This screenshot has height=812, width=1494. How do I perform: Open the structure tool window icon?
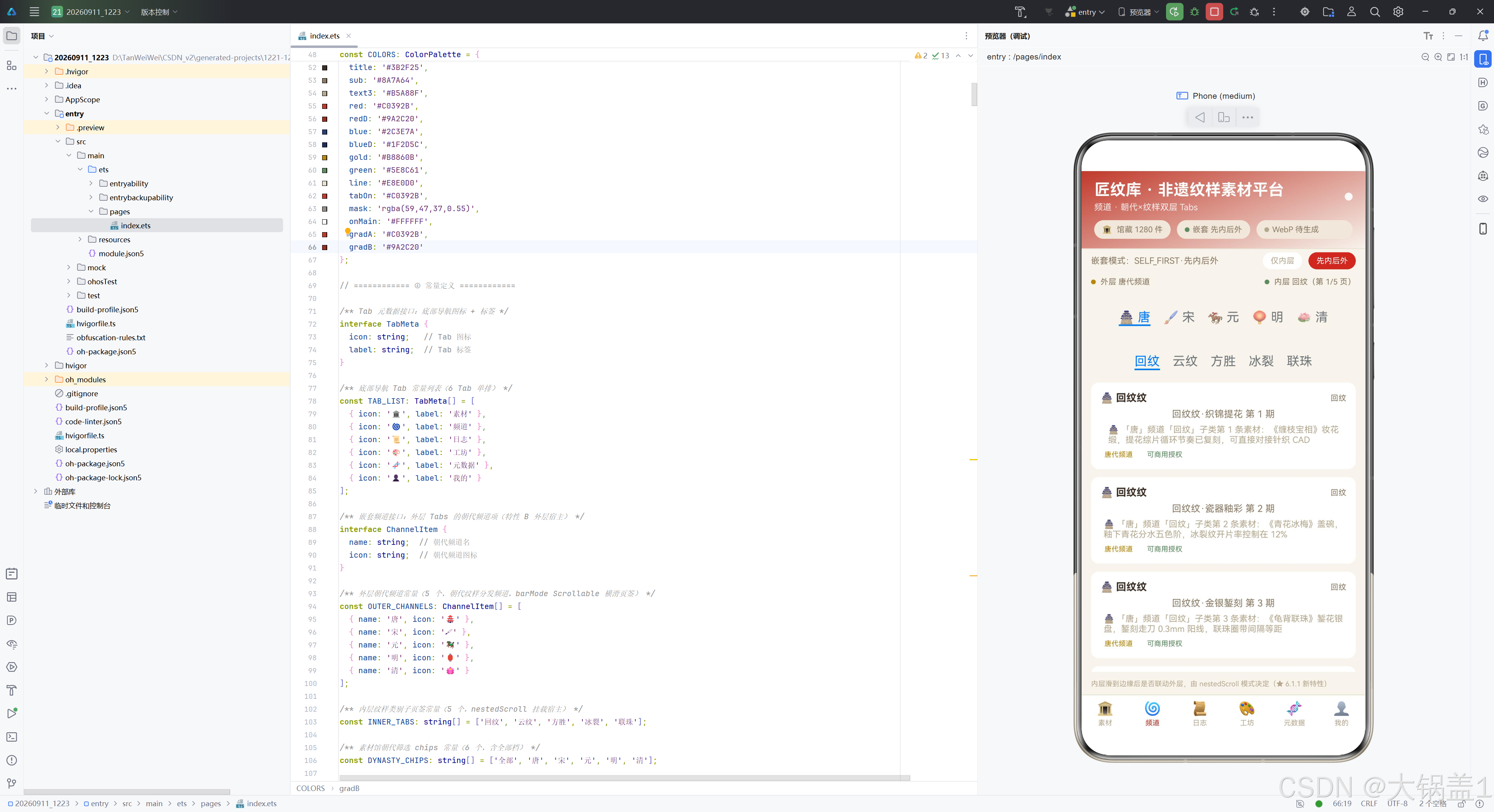tap(12, 65)
